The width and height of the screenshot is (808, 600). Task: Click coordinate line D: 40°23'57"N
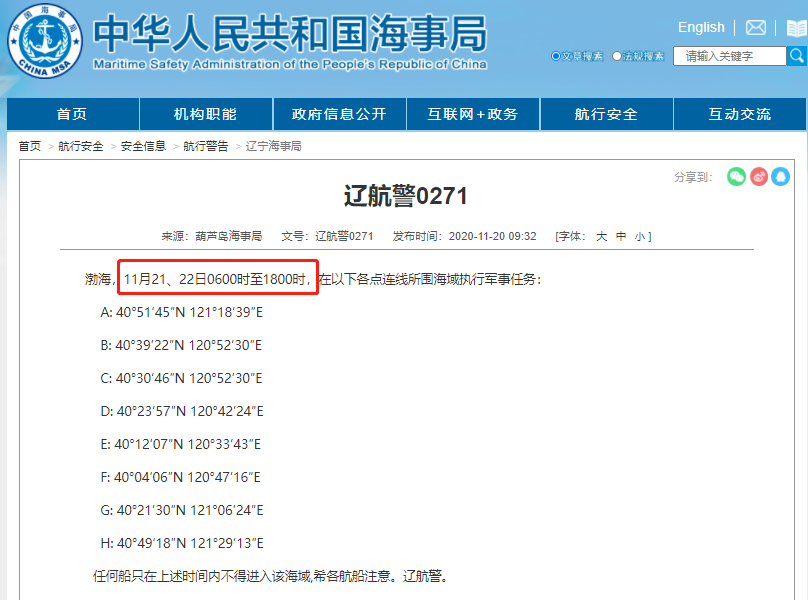pyautogui.click(x=182, y=411)
